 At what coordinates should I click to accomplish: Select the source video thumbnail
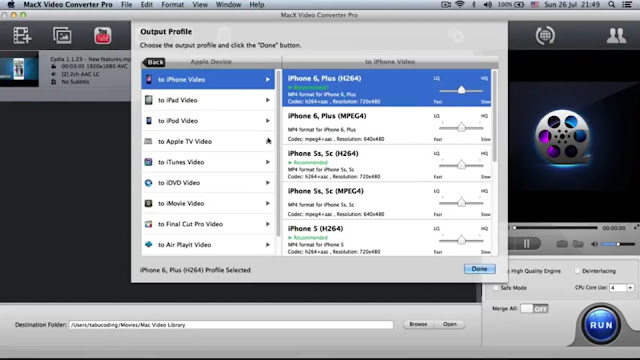tap(19, 69)
